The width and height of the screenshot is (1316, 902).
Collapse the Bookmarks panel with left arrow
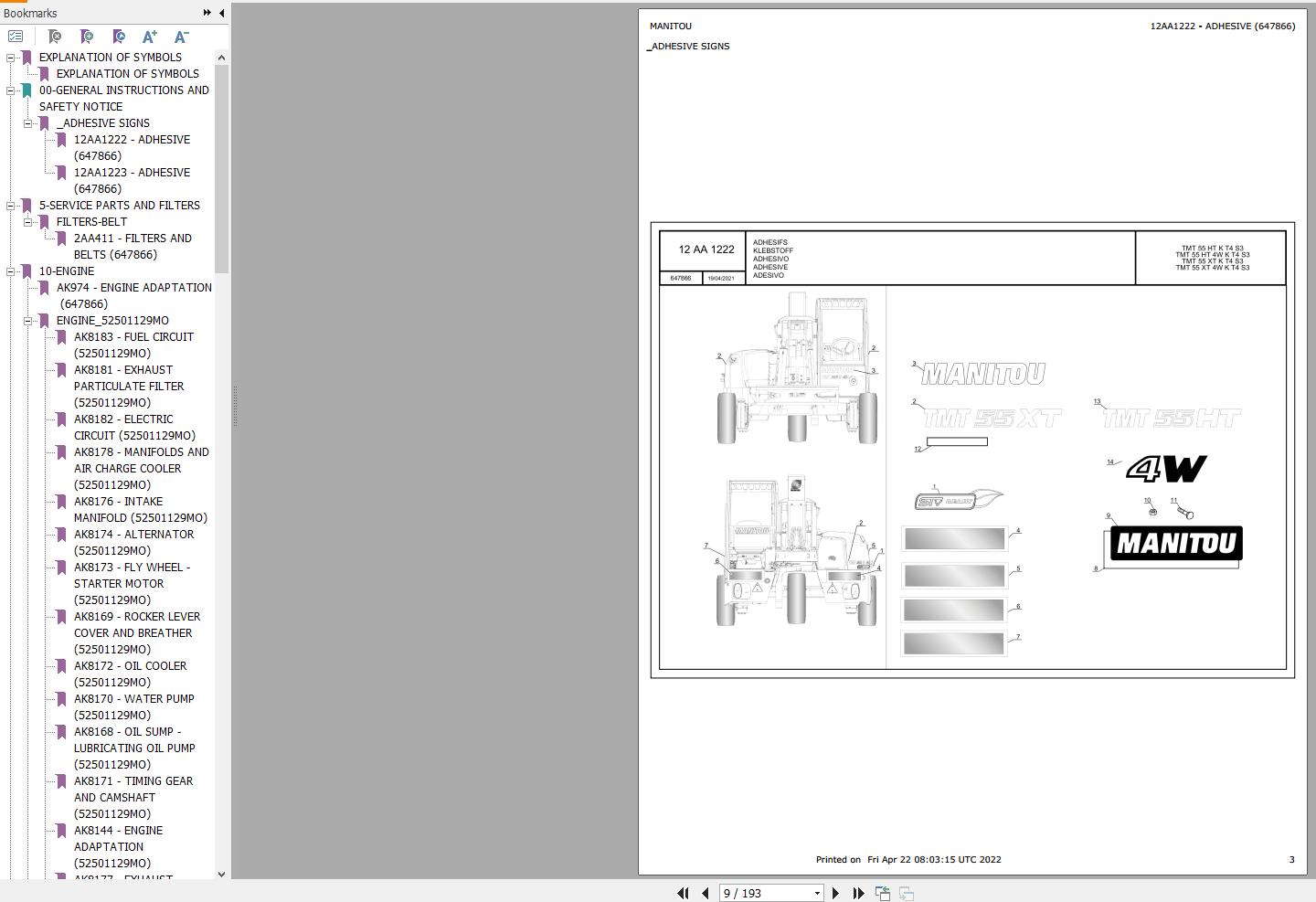[221, 13]
